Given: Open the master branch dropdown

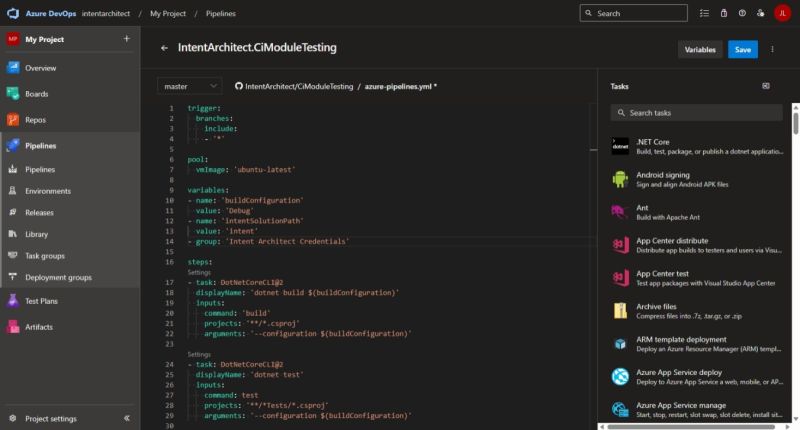Looking at the screenshot, I should click(x=190, y=86).
